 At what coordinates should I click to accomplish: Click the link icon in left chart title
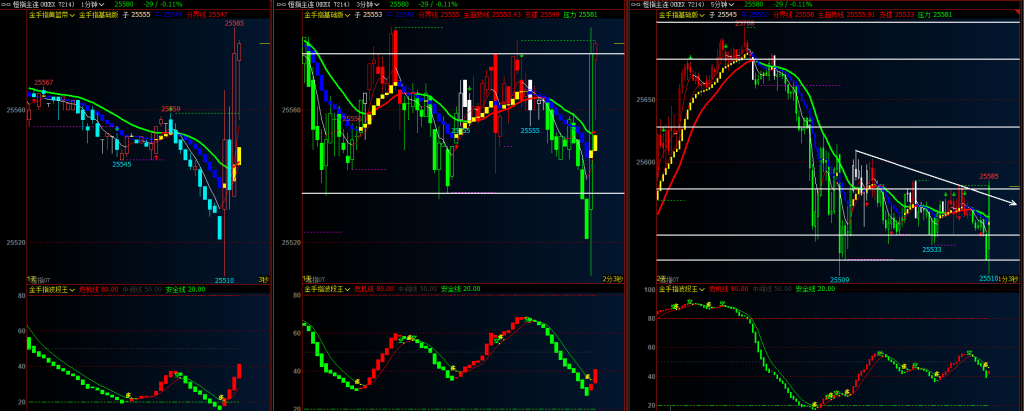6,4
